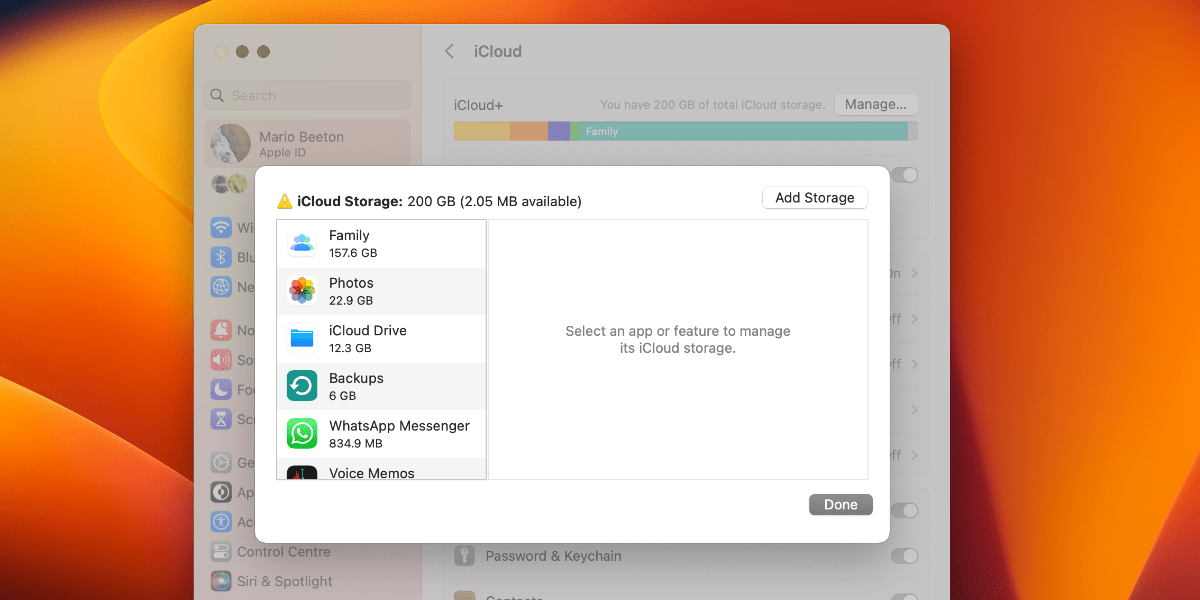
Task: Click the WhatsApp Messenger app icon
Action: 301,434
